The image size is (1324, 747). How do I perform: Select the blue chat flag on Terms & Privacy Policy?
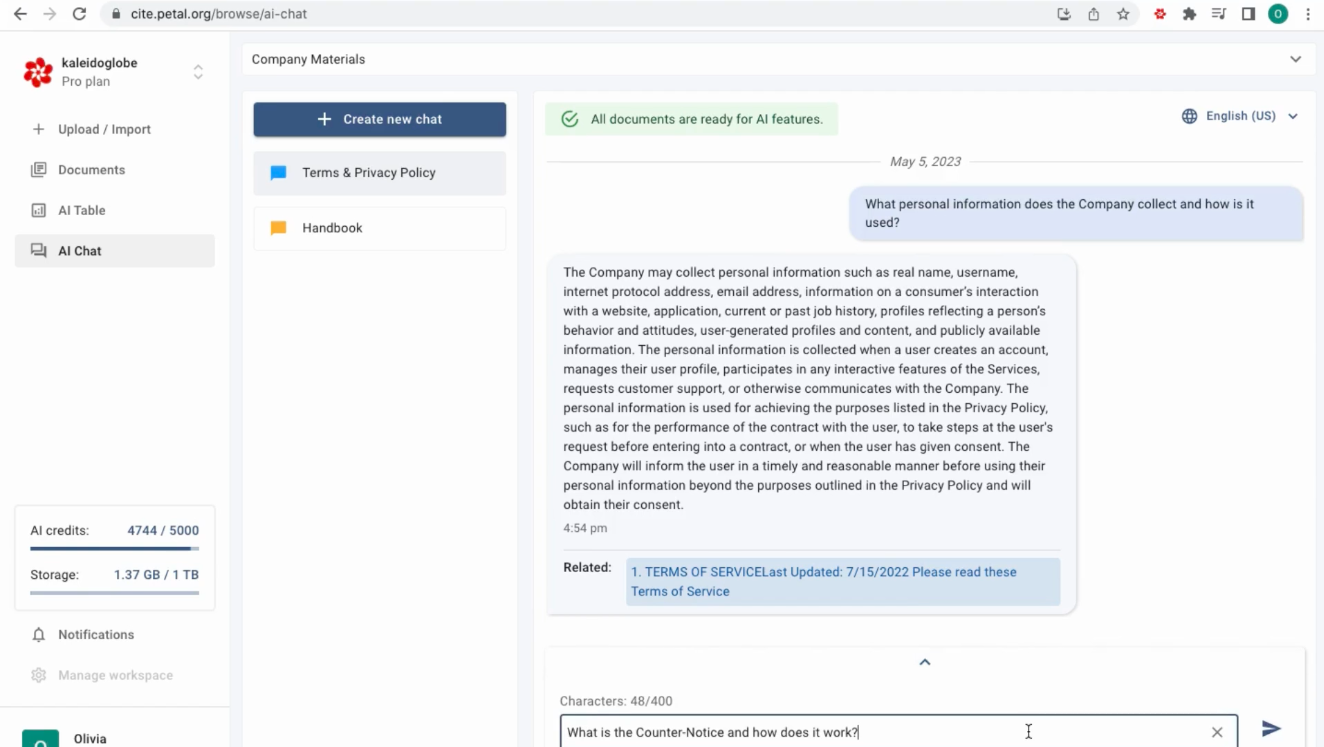280,172
